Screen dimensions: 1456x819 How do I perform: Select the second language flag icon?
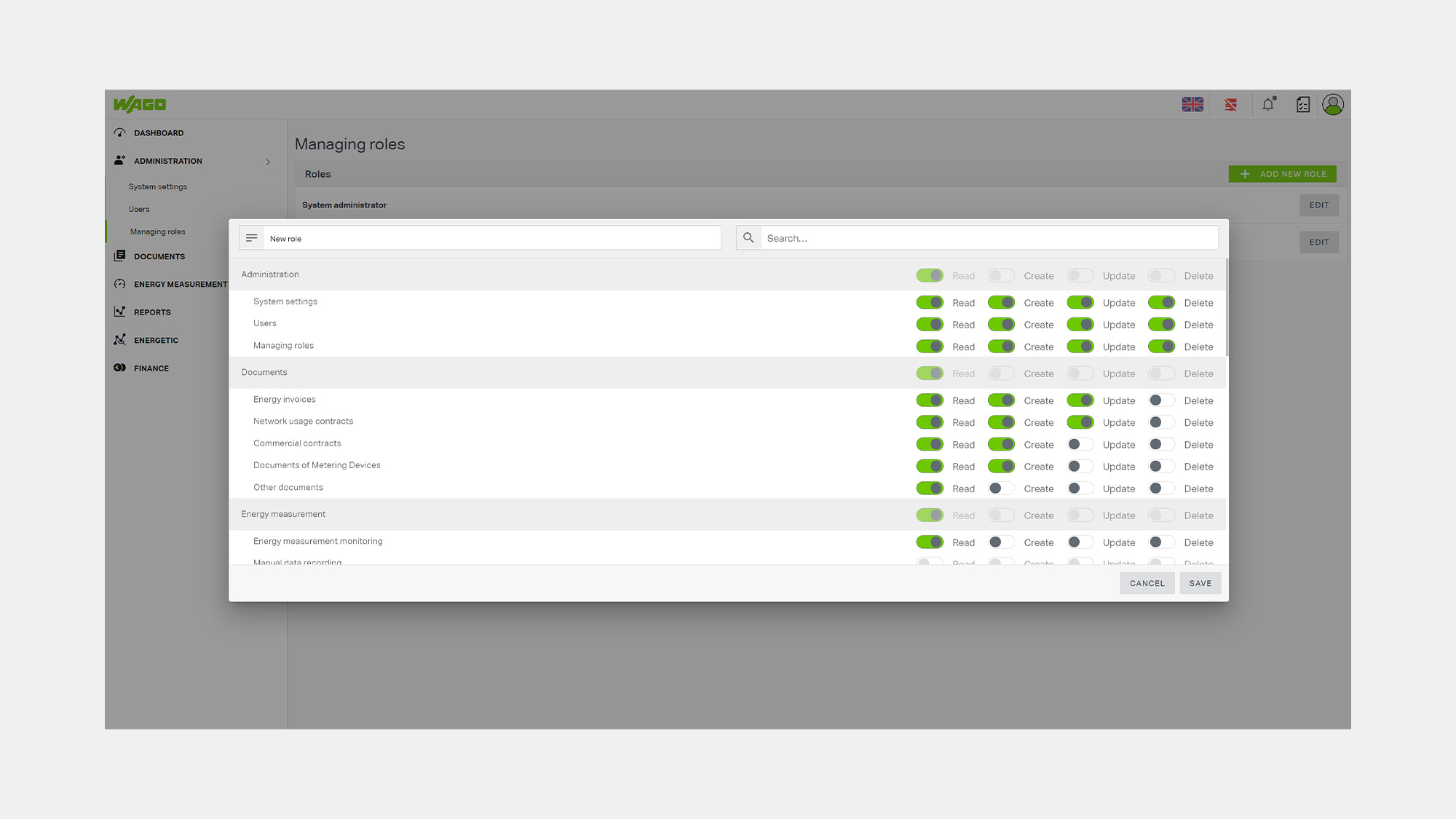pos(1230,105)
